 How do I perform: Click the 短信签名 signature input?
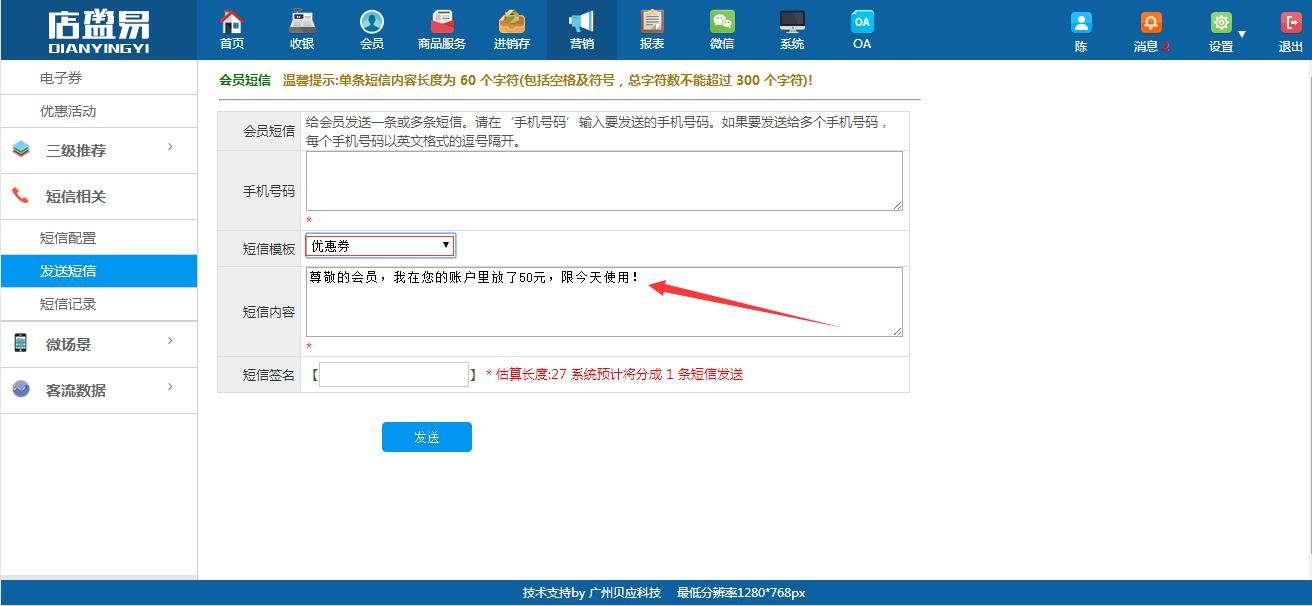coord(394,374)
